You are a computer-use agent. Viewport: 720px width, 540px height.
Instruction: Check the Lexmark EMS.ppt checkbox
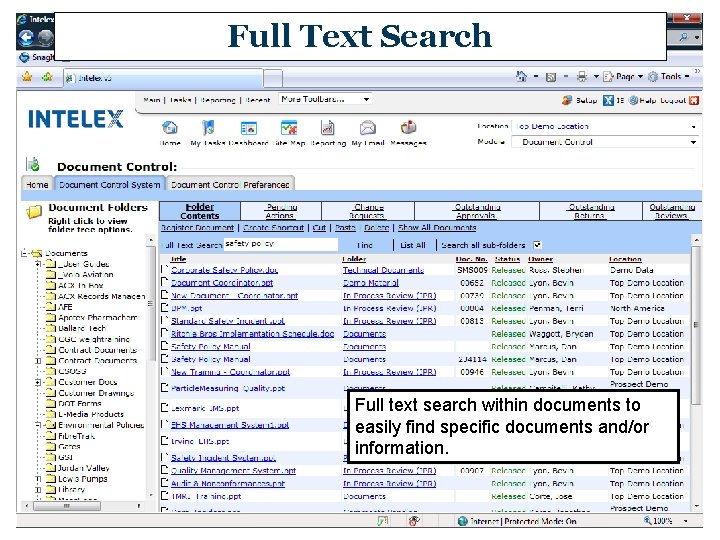pyautogui.click(x=164, y=408)
